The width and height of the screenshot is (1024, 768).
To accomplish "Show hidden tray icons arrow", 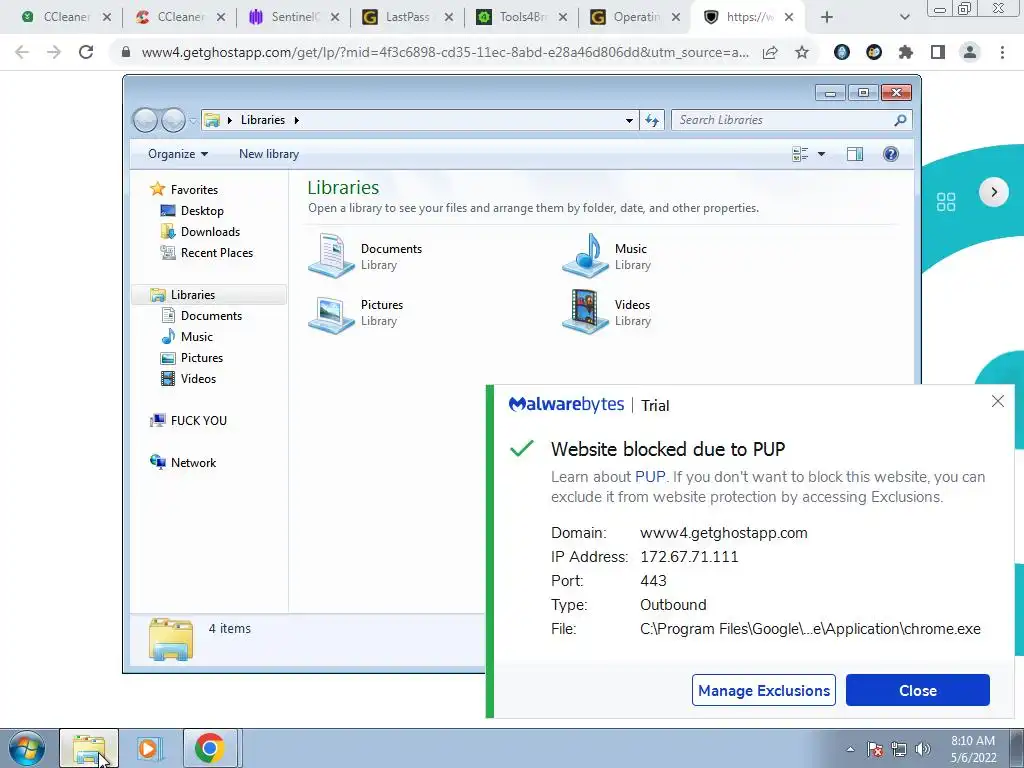I will [x=850, y=749].
